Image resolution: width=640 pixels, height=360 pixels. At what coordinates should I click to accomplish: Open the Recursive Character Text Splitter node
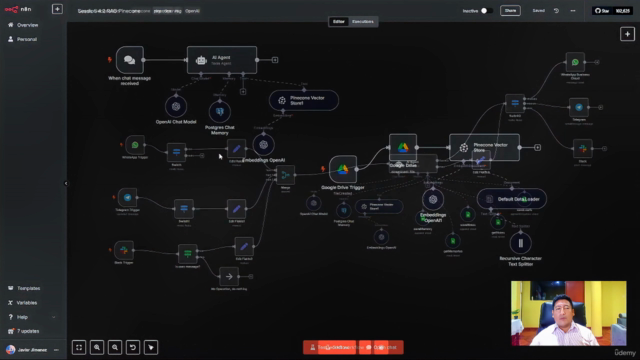pyautogui.click(x=520, y=243)
